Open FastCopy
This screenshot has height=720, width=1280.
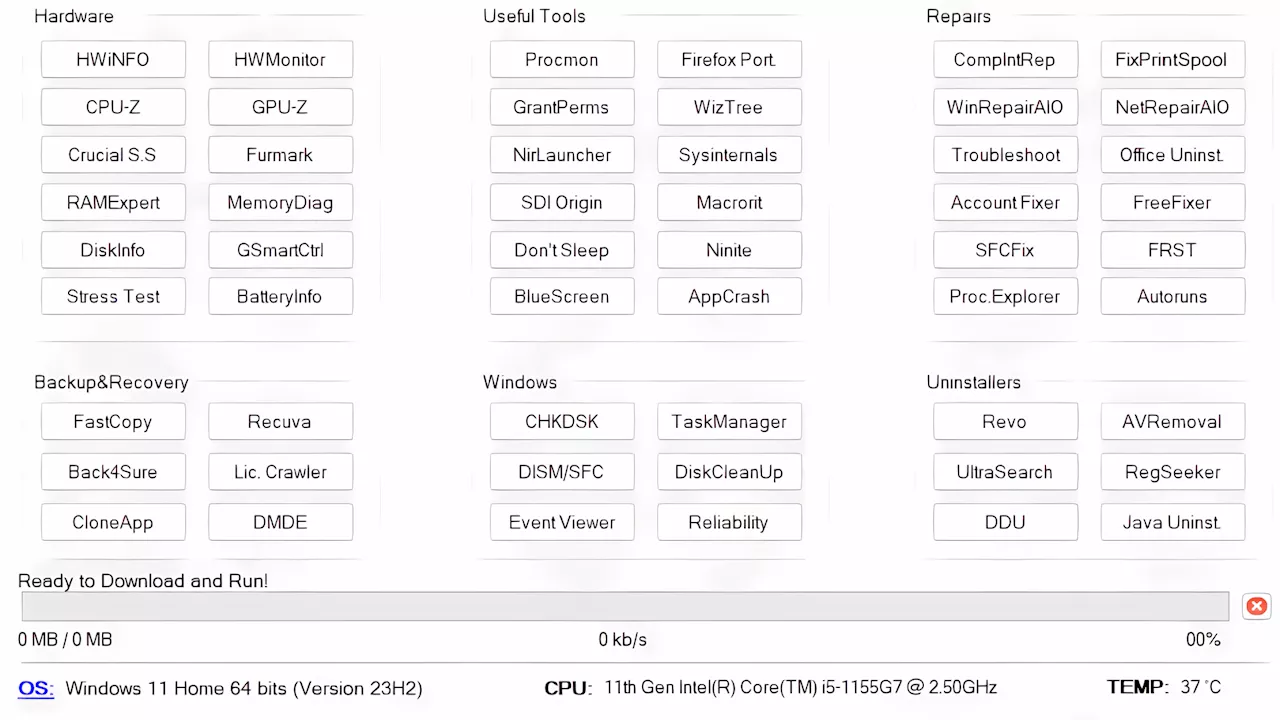tap(113, 421)
